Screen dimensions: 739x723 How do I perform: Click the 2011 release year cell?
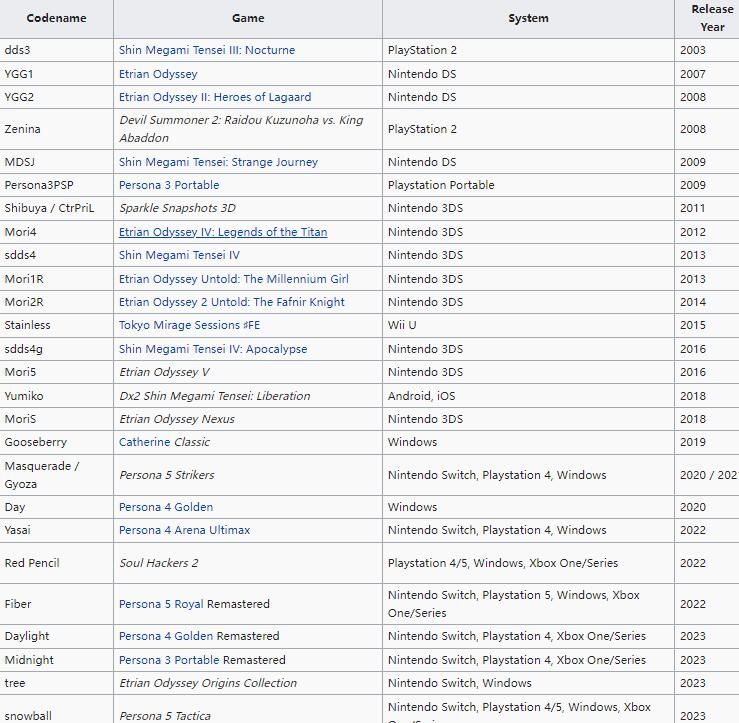coord(707,208)
